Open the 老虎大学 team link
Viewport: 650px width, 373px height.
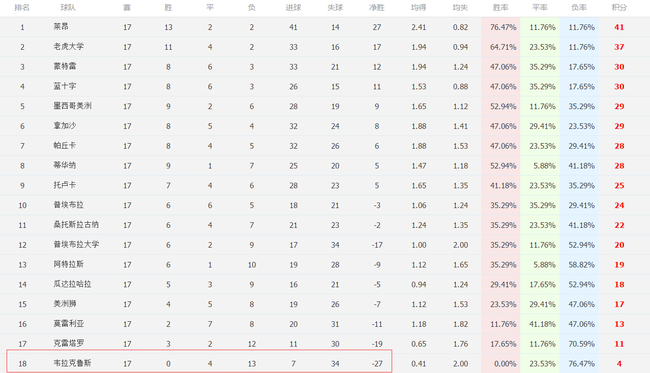coord(68,46)
